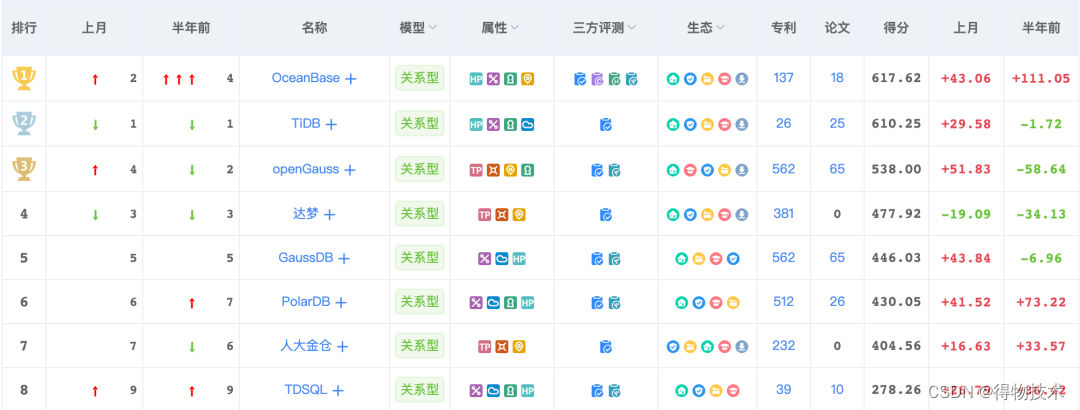Expand TDSQL with its plus sign
This screenshot has height=410, width=1080.
(x=338, y=390)
